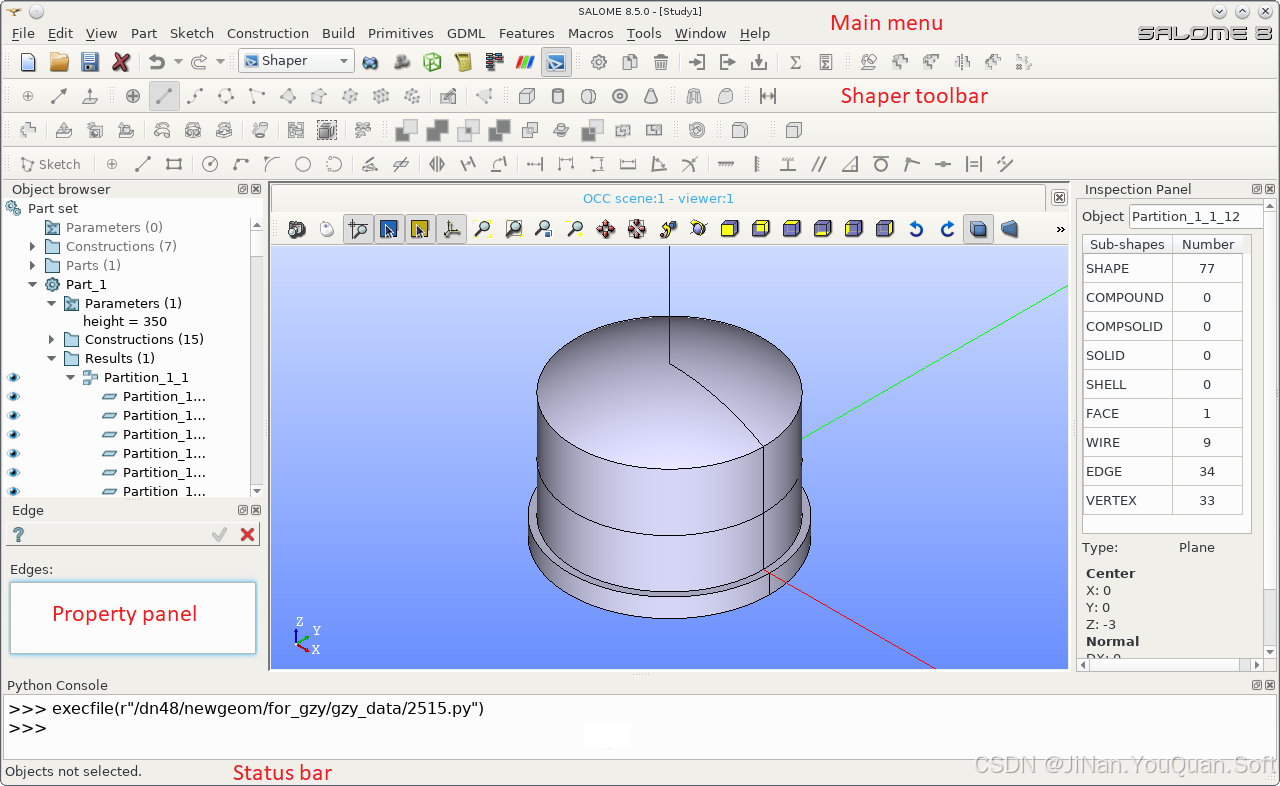Image resolution: width=1280 pixels, height=786 pixels.
Task: Click the Object browser scrollbar down arrow
Action: (257, 491)
